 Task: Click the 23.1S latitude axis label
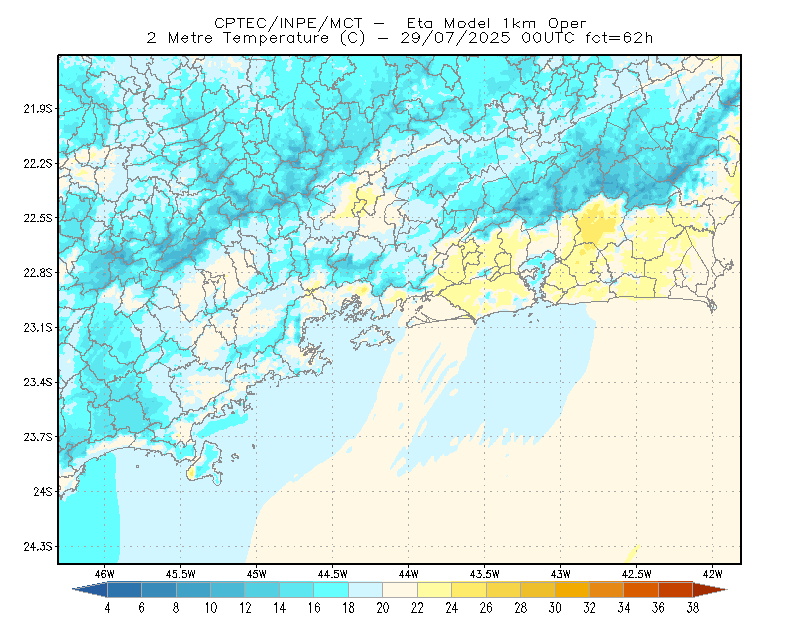coord(38,327)
